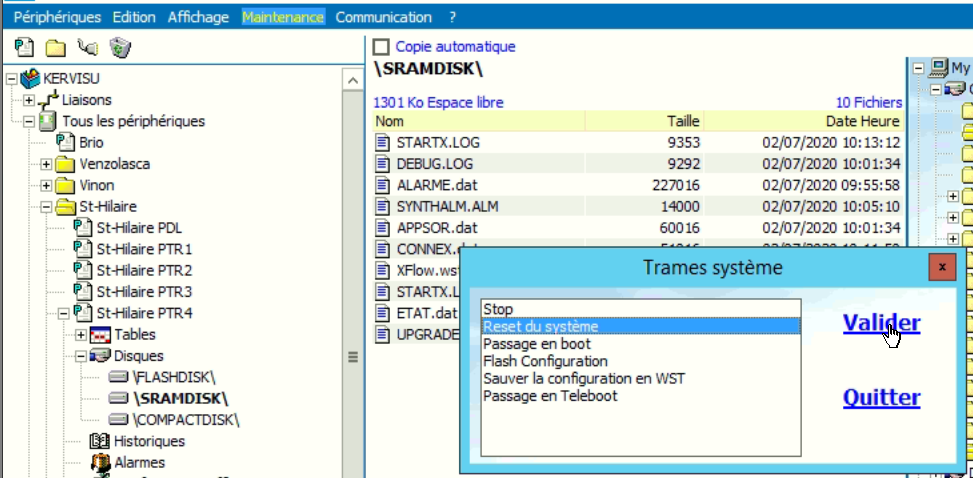The height and width of the screenshot is (478, 973).
Task: Expand the Venzolasca folder node
Action: tap(47, 164)
